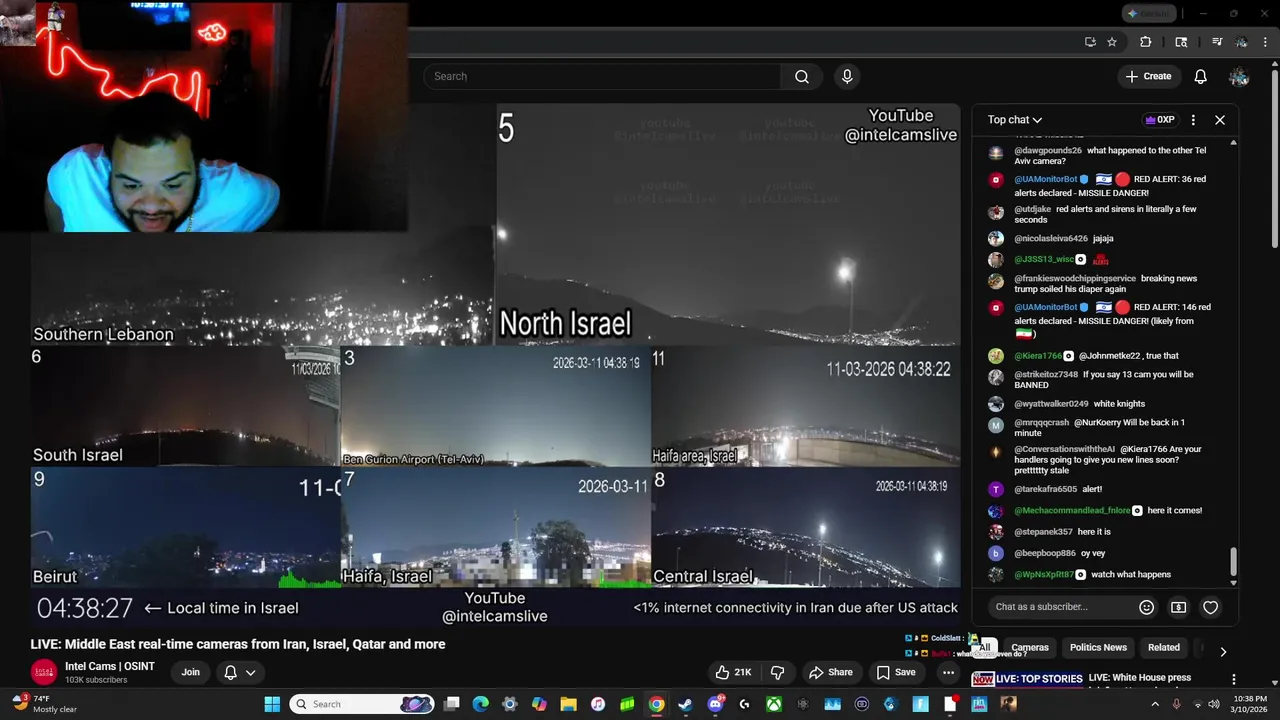This screenshot has width=1280, height=720.
Task: Dislike the live stream video
Action: click(777, 672)
